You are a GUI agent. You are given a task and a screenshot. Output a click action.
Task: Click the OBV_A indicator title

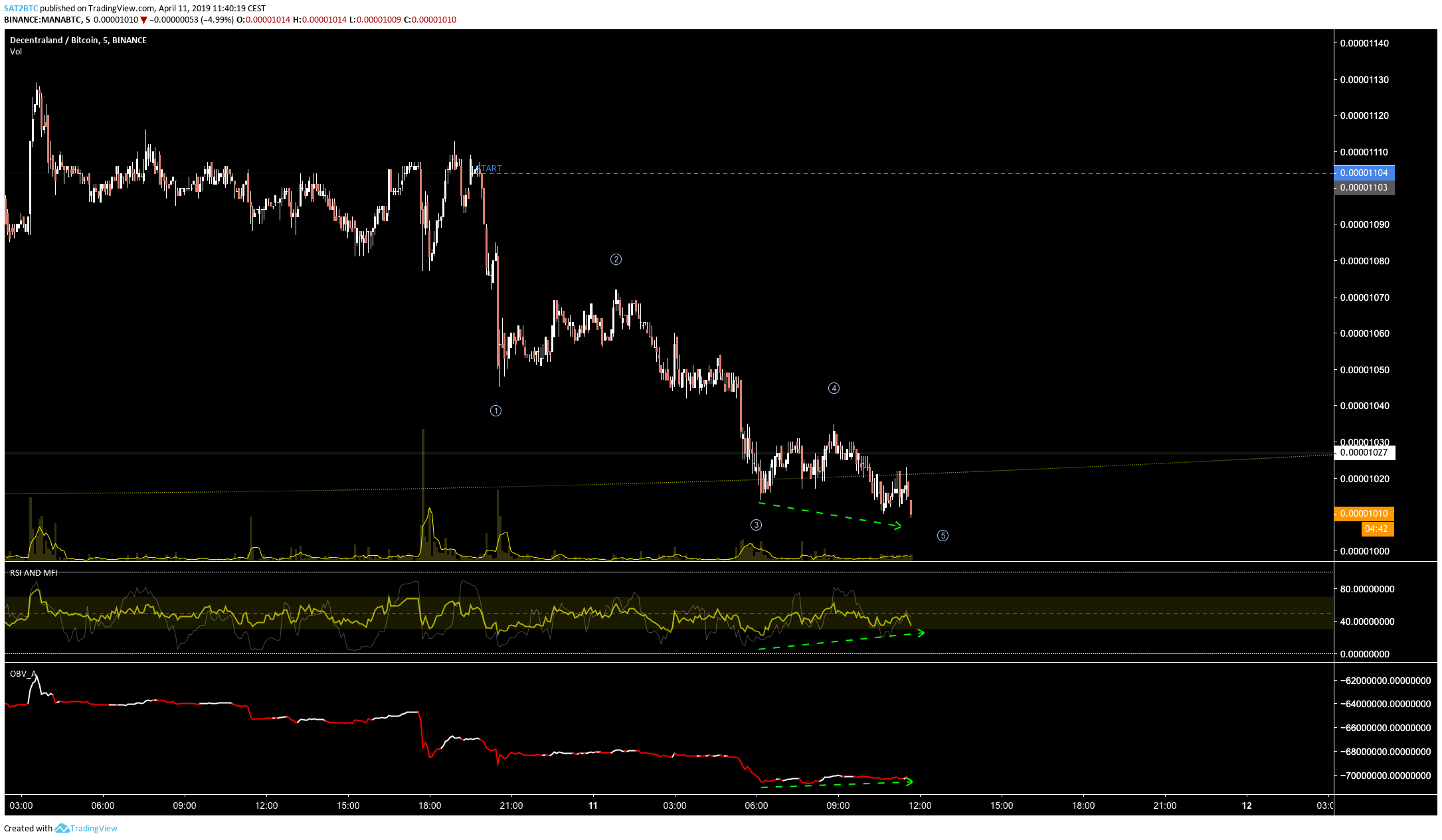pyautogui.click(x=23, y=673)
